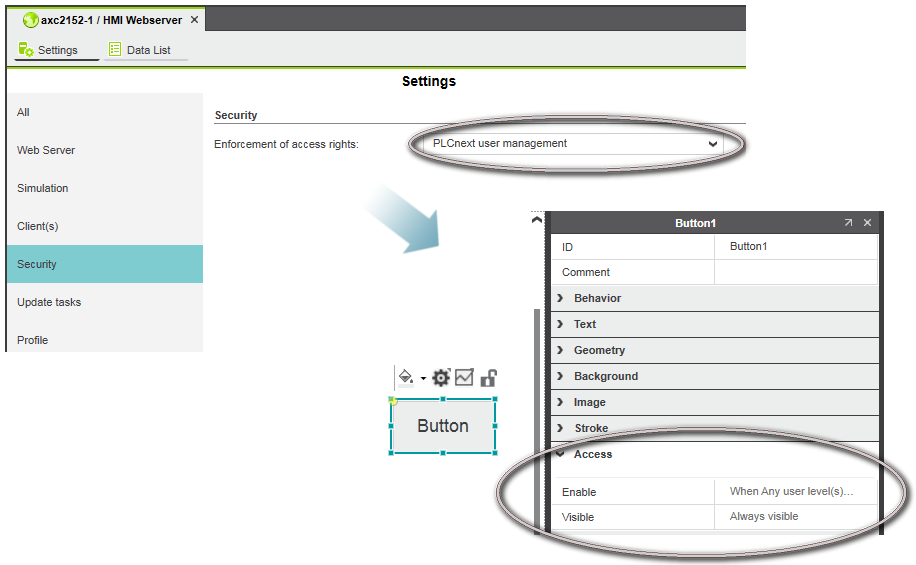
Task: Collapse the Access section
Action: pos(560,454)
